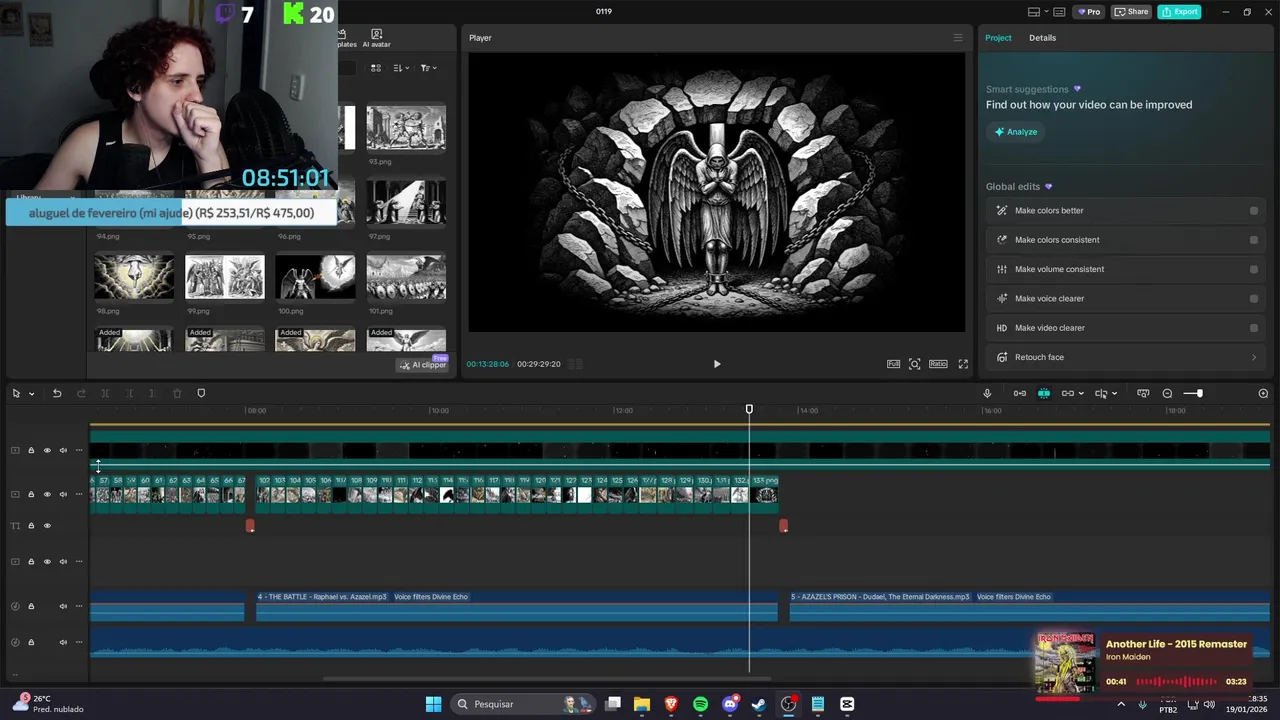Click the Delete trash icon in timeline toolbar
Image resolution: width=1280 pixels, height=720 pixels.
pos(177,393)
